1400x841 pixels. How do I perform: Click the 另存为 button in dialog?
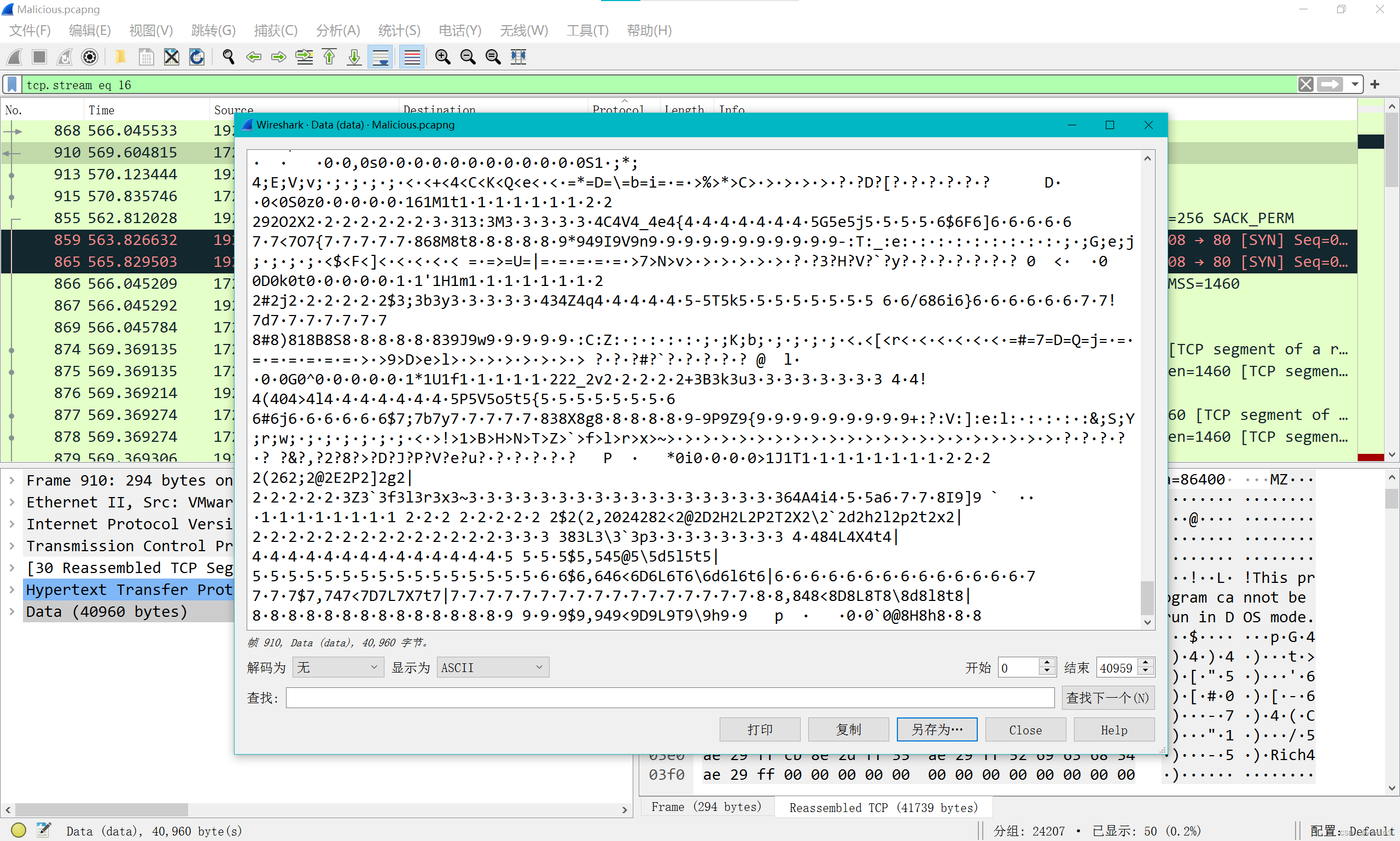936,729
